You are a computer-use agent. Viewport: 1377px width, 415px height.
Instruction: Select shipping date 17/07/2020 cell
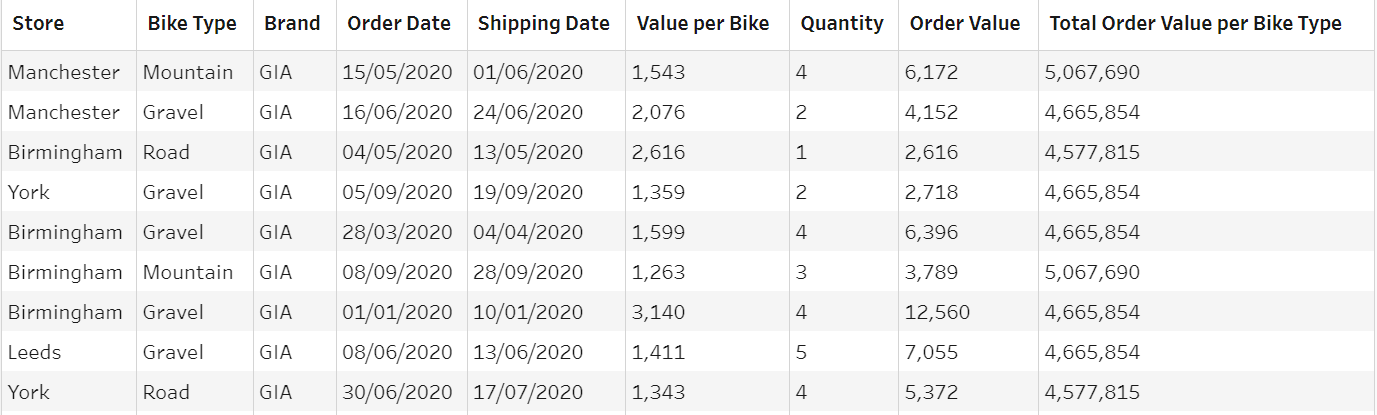tap(528, 392)
